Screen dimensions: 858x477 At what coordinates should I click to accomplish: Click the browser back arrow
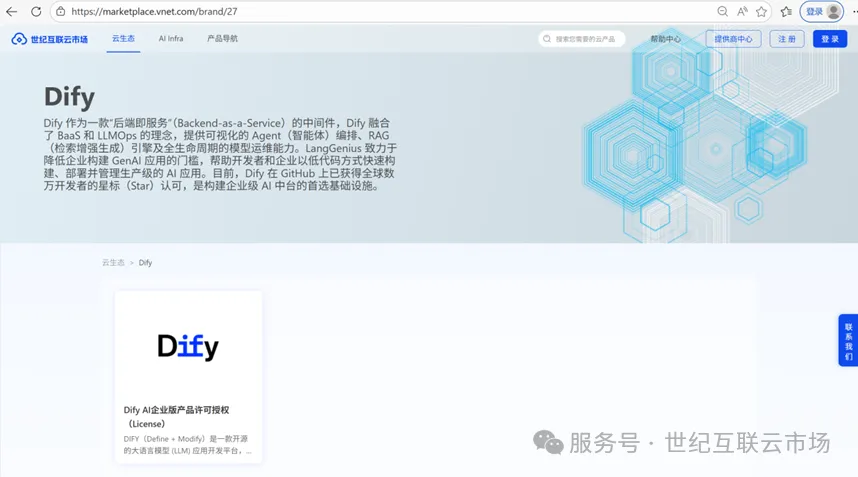click(x=12, y=11)
